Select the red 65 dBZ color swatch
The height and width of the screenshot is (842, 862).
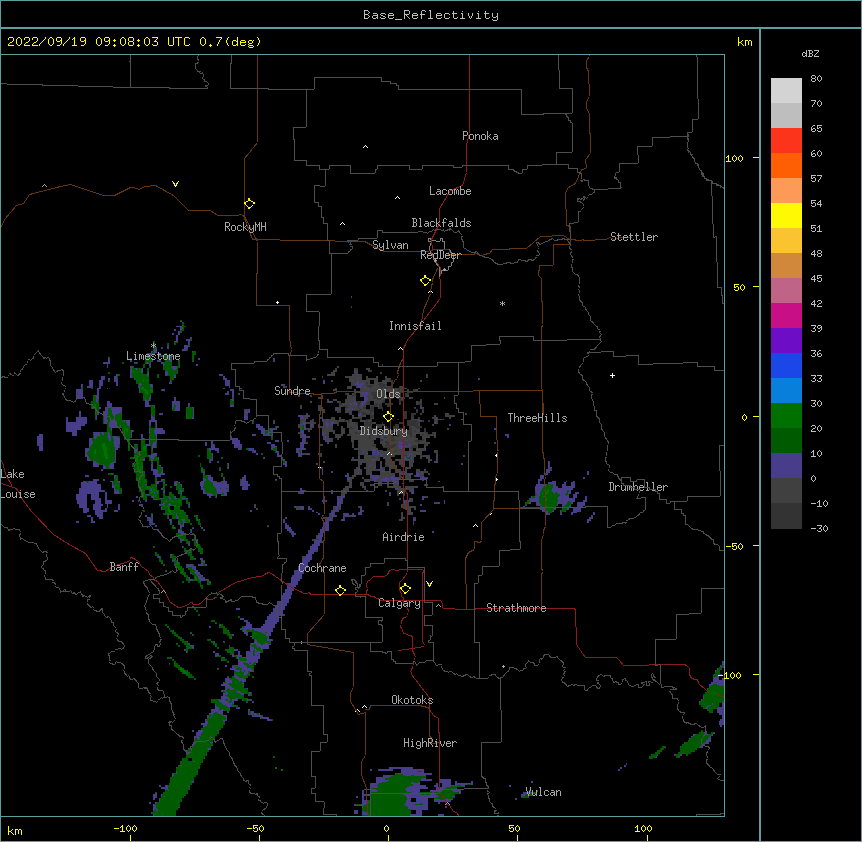[786, 140]
